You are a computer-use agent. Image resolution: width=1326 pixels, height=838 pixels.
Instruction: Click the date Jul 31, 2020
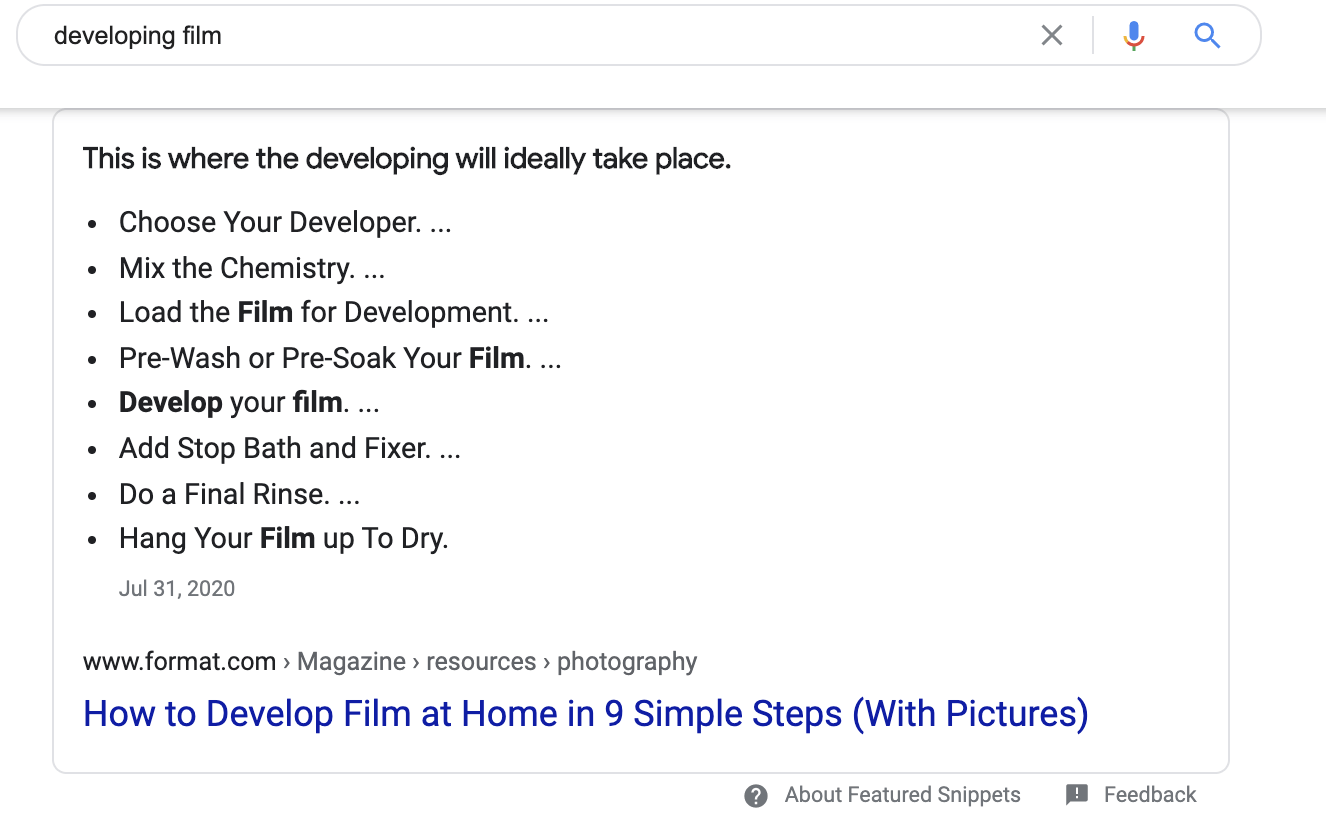177,588
